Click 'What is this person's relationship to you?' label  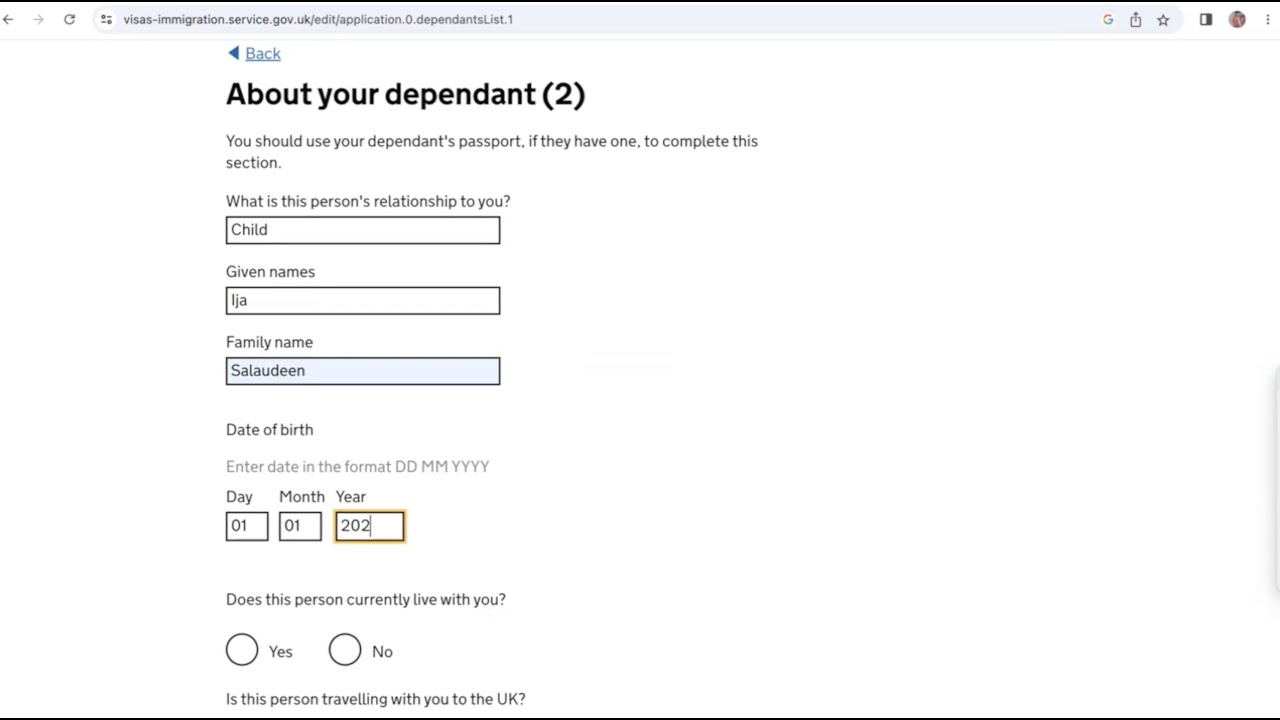[x=368, y=201]
